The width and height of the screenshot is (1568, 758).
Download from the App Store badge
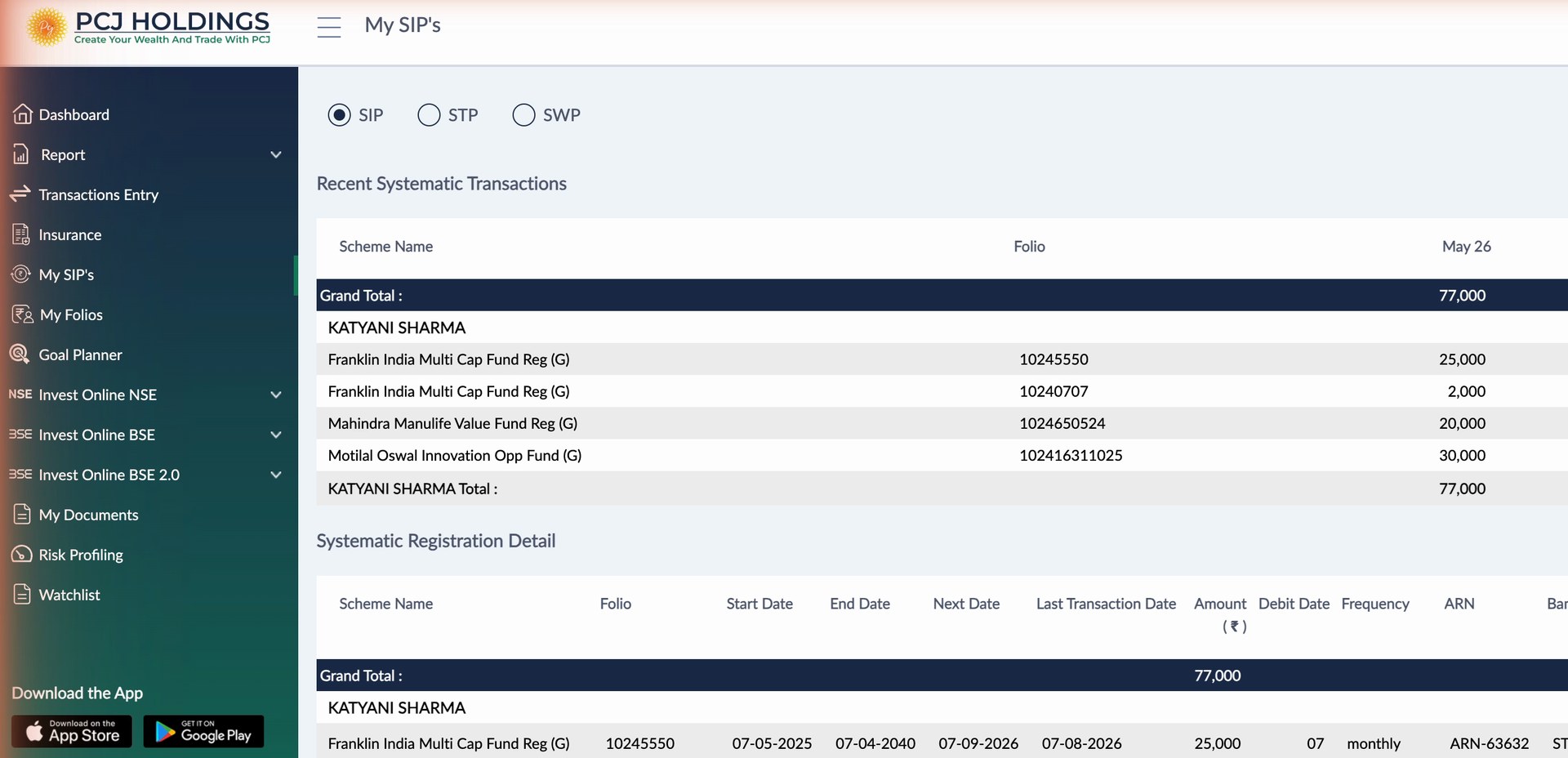(x=72, y=731)
